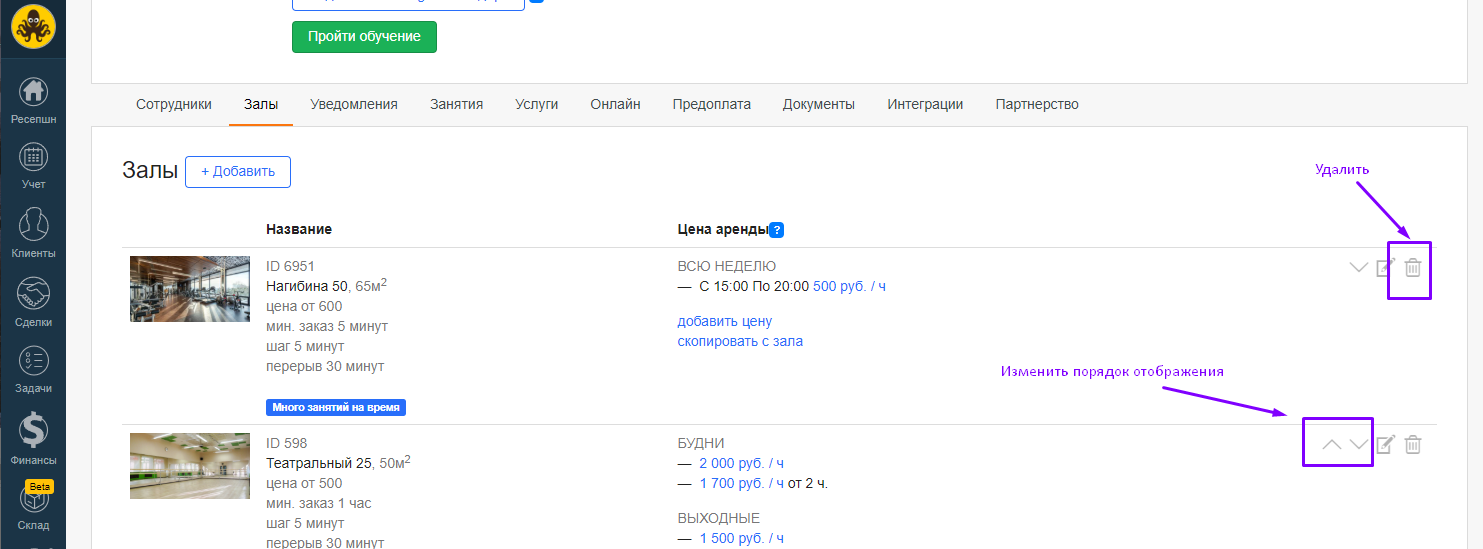Screen dimensions: 1483x549
Task: Open Онлайн tab
Action: pos(615,104)
